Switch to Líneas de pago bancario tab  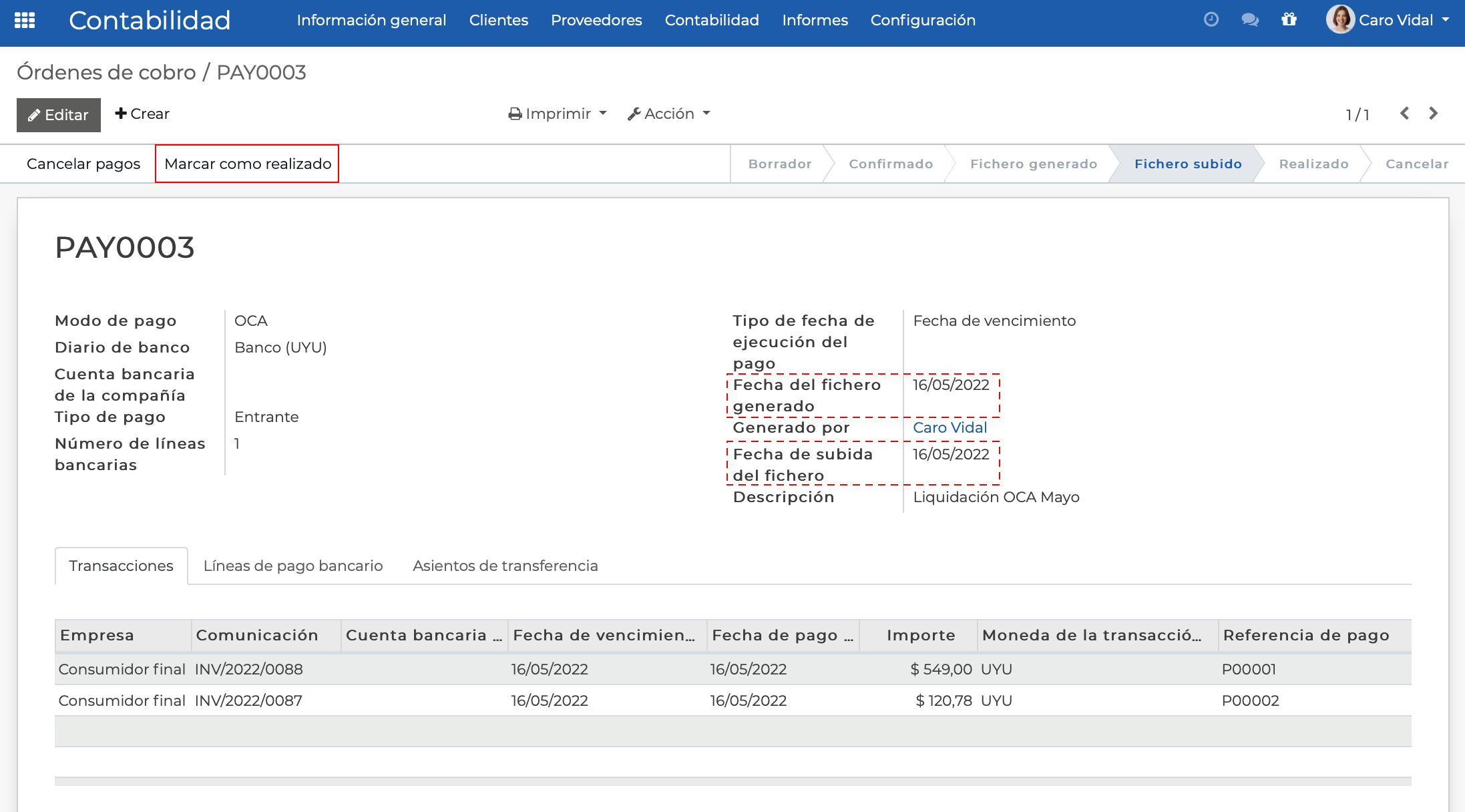[292, 566]
